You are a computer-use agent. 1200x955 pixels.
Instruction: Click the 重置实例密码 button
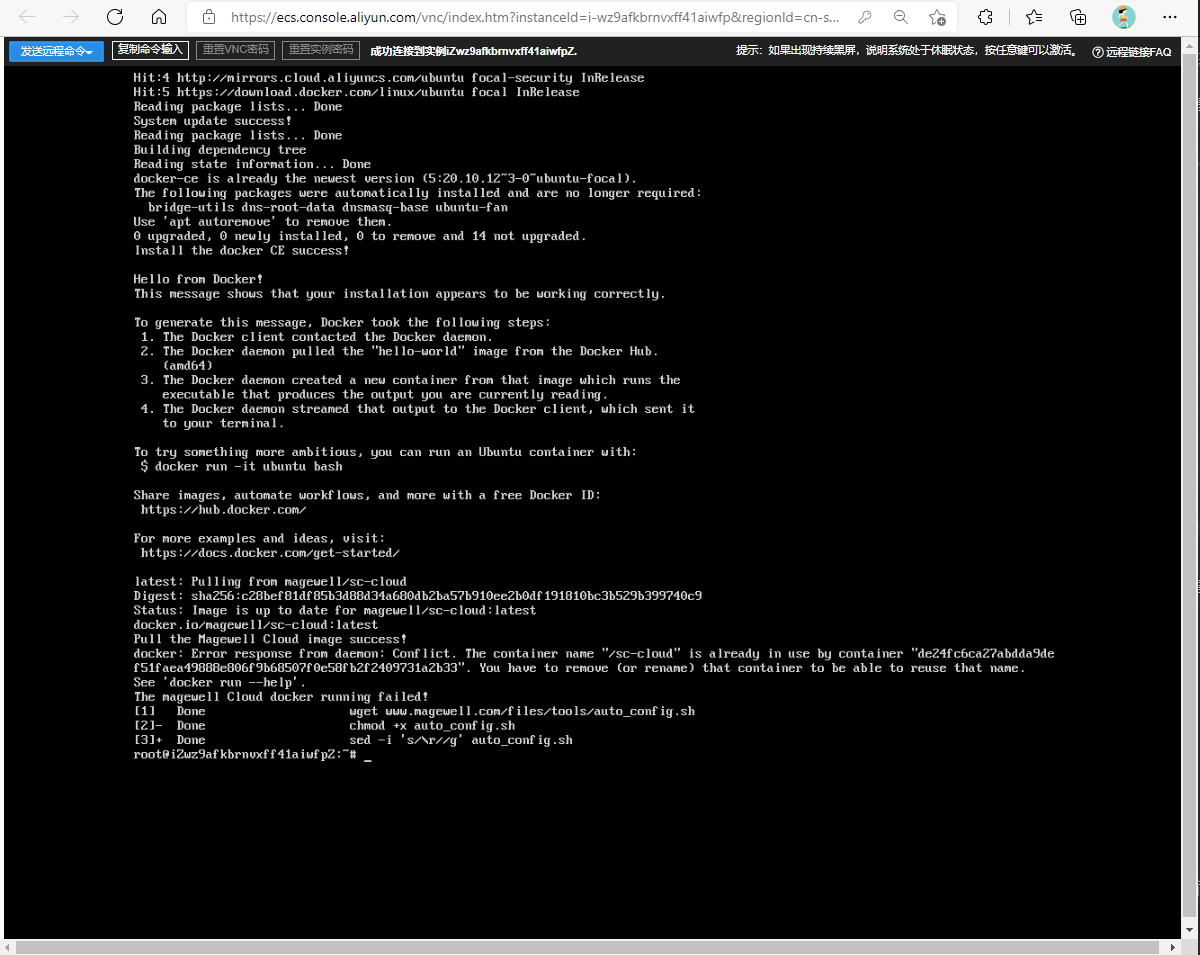click(319, 50)
